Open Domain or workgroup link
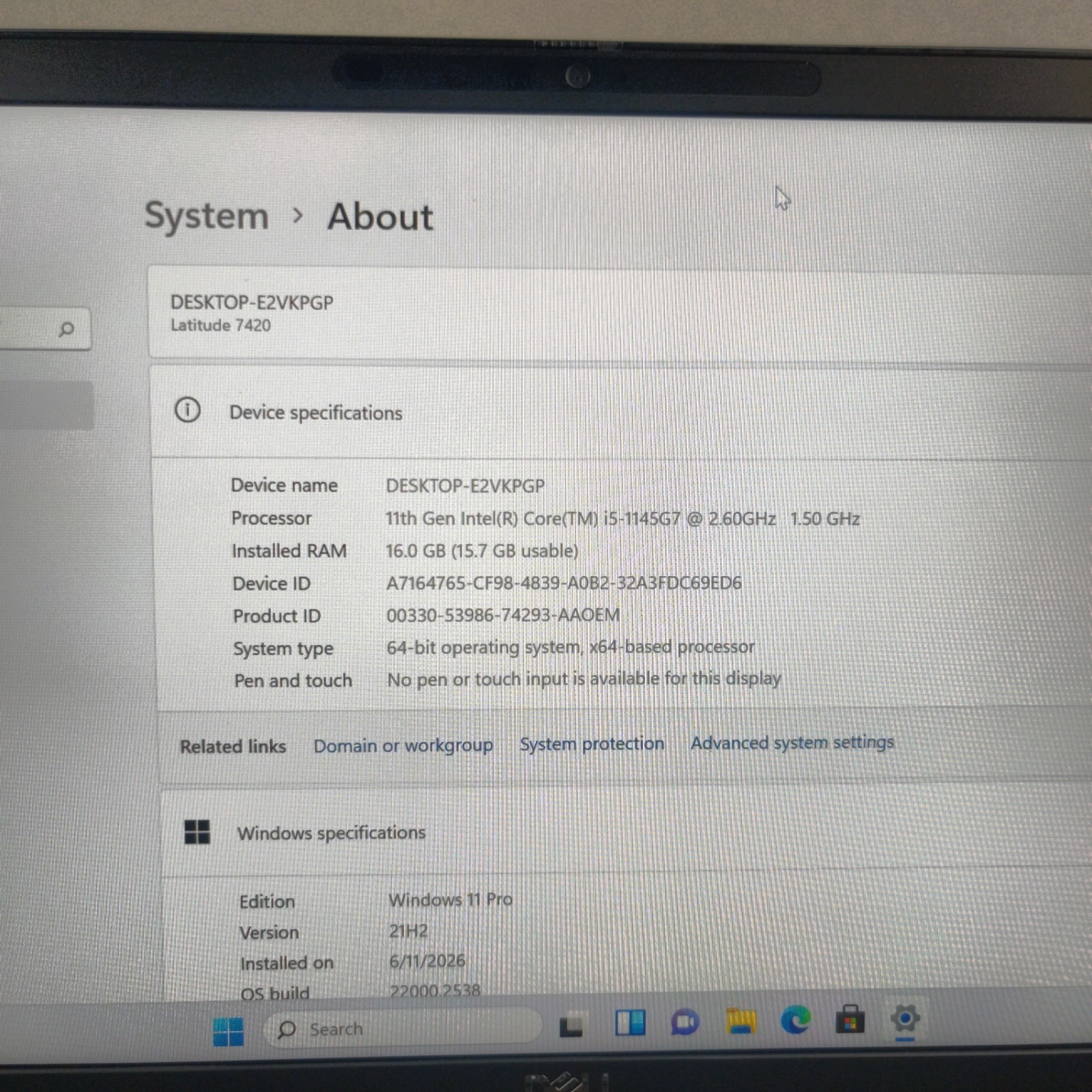 (403, 745)
